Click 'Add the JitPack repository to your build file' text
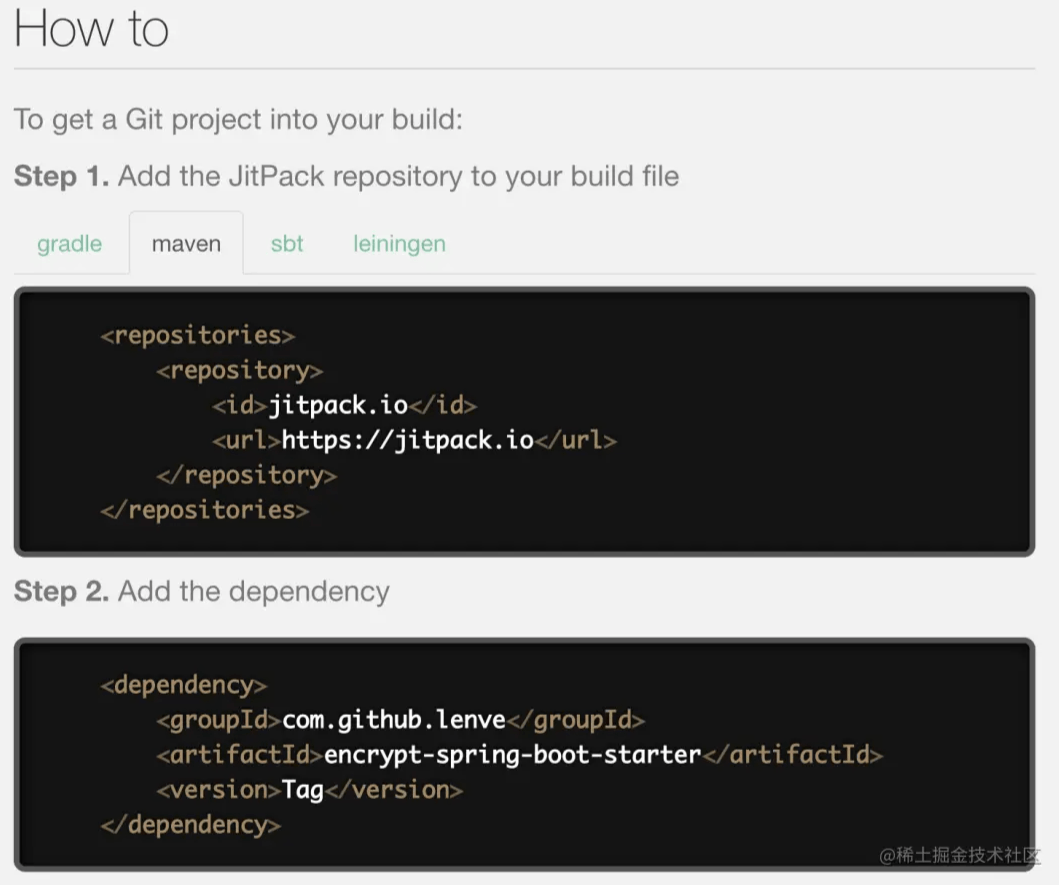The height and width of the screenshot is (885, 1059). (398, 176)
